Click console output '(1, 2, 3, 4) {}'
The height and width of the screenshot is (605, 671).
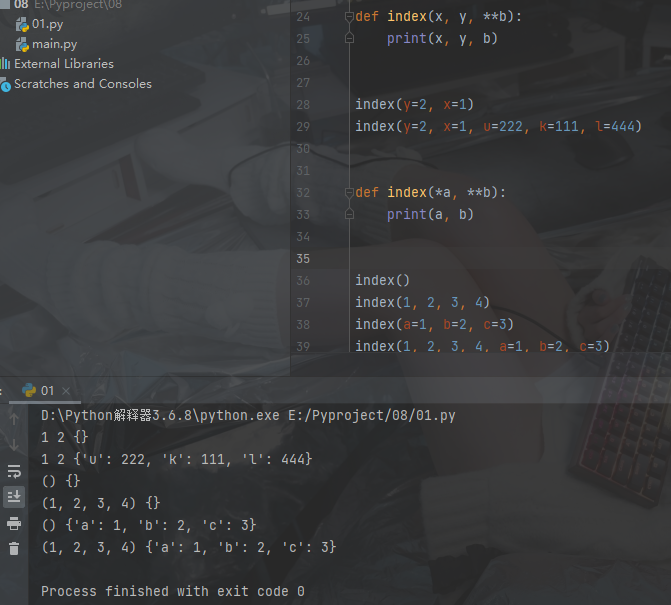pyautogui.click(x=101, y=503)
